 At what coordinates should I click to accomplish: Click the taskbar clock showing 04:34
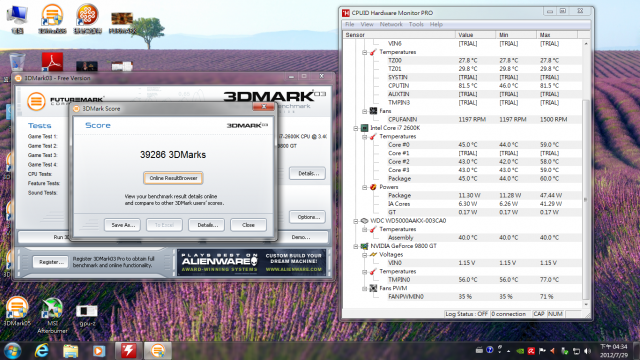click(x=613, y=351)
